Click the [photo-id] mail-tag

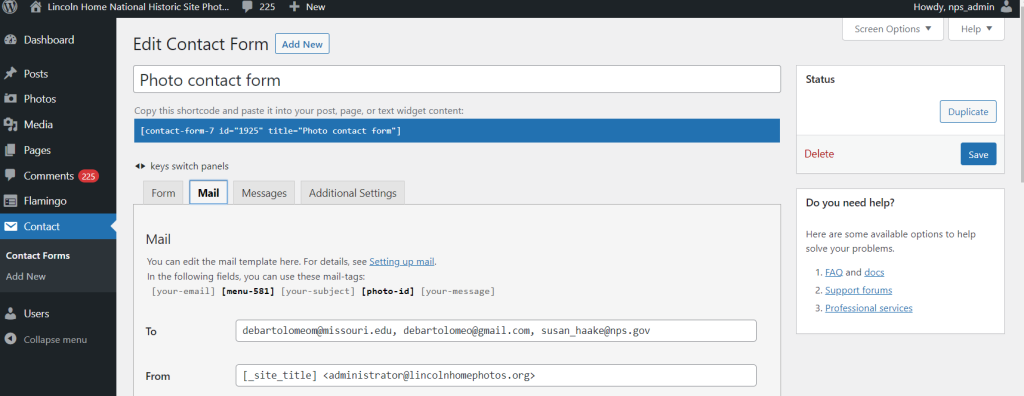(388, 291)
